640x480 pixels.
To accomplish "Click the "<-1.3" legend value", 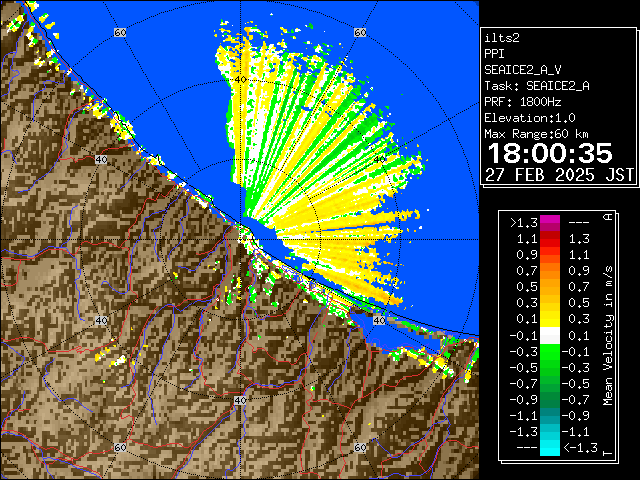I will (x=580, y=448).
